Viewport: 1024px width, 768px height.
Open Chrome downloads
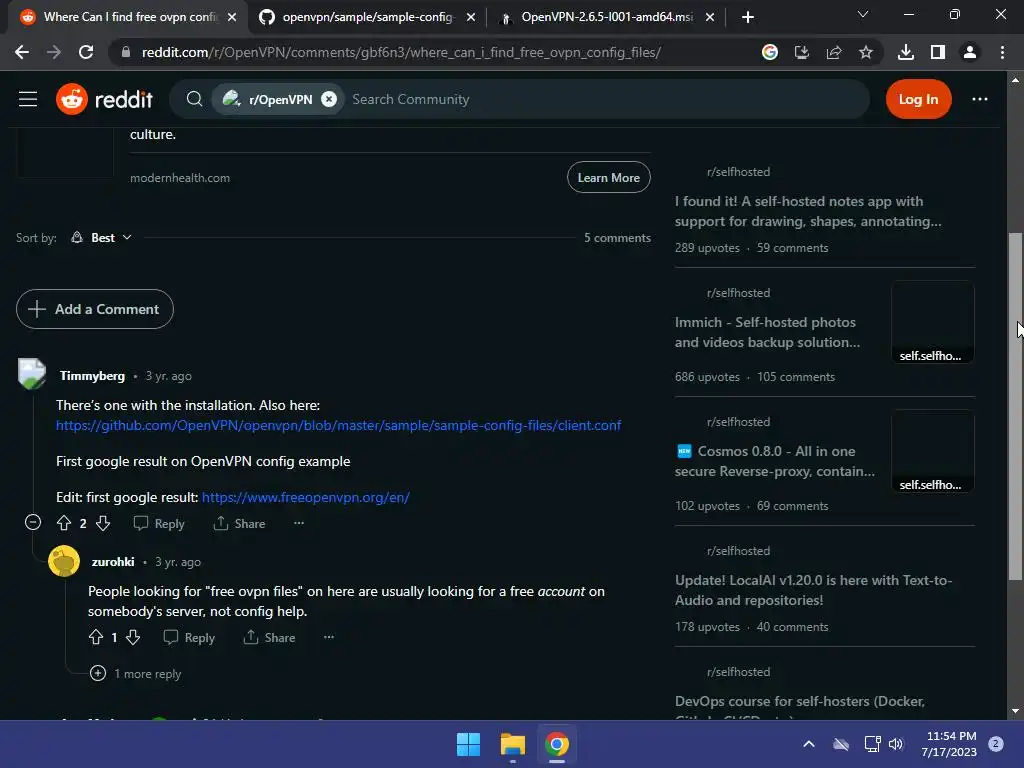pos(906,52)
